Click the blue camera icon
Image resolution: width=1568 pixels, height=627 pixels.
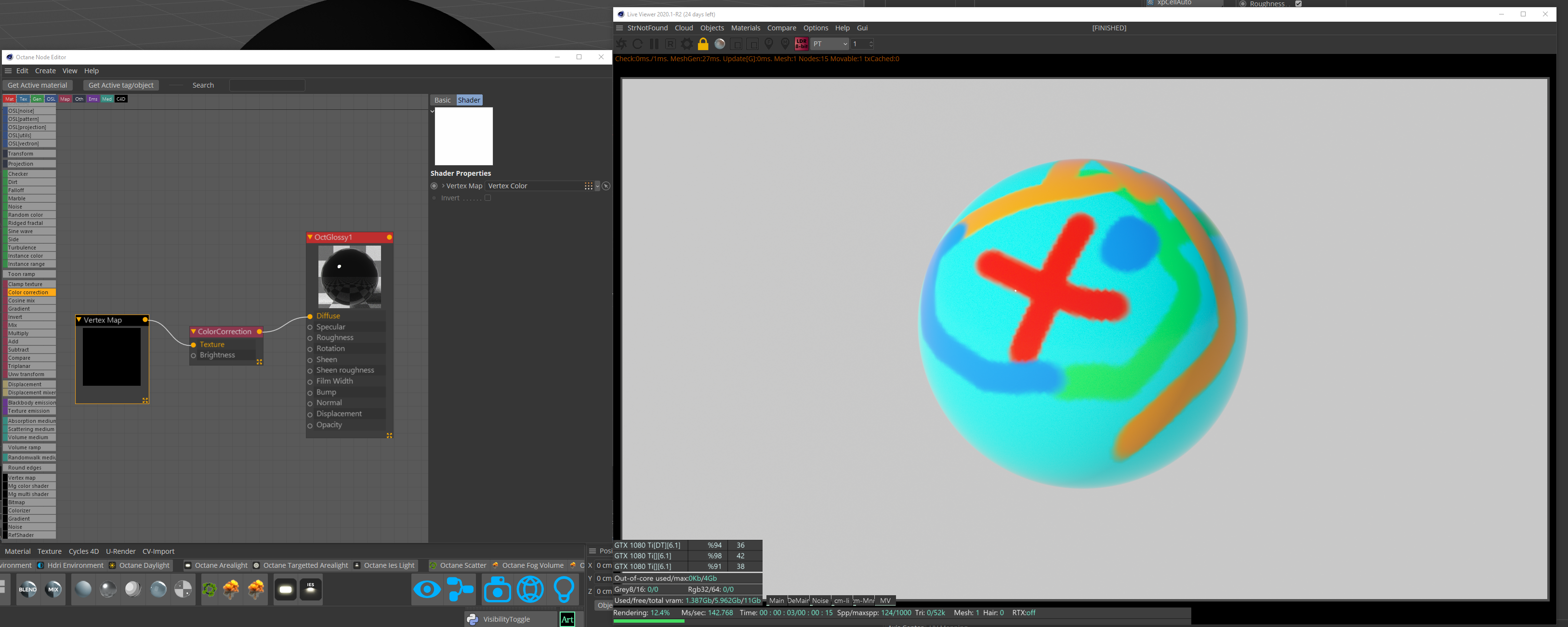pos(497,588)
